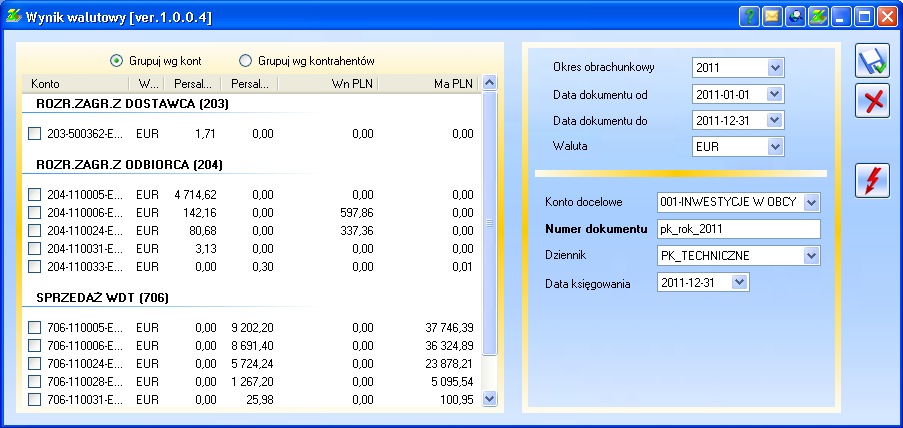Click into the 'Numer dokumentu' text field
Image resolution: width=903 pixels, height=428 pixels.
pyautogui.click(x=738, y=229)
